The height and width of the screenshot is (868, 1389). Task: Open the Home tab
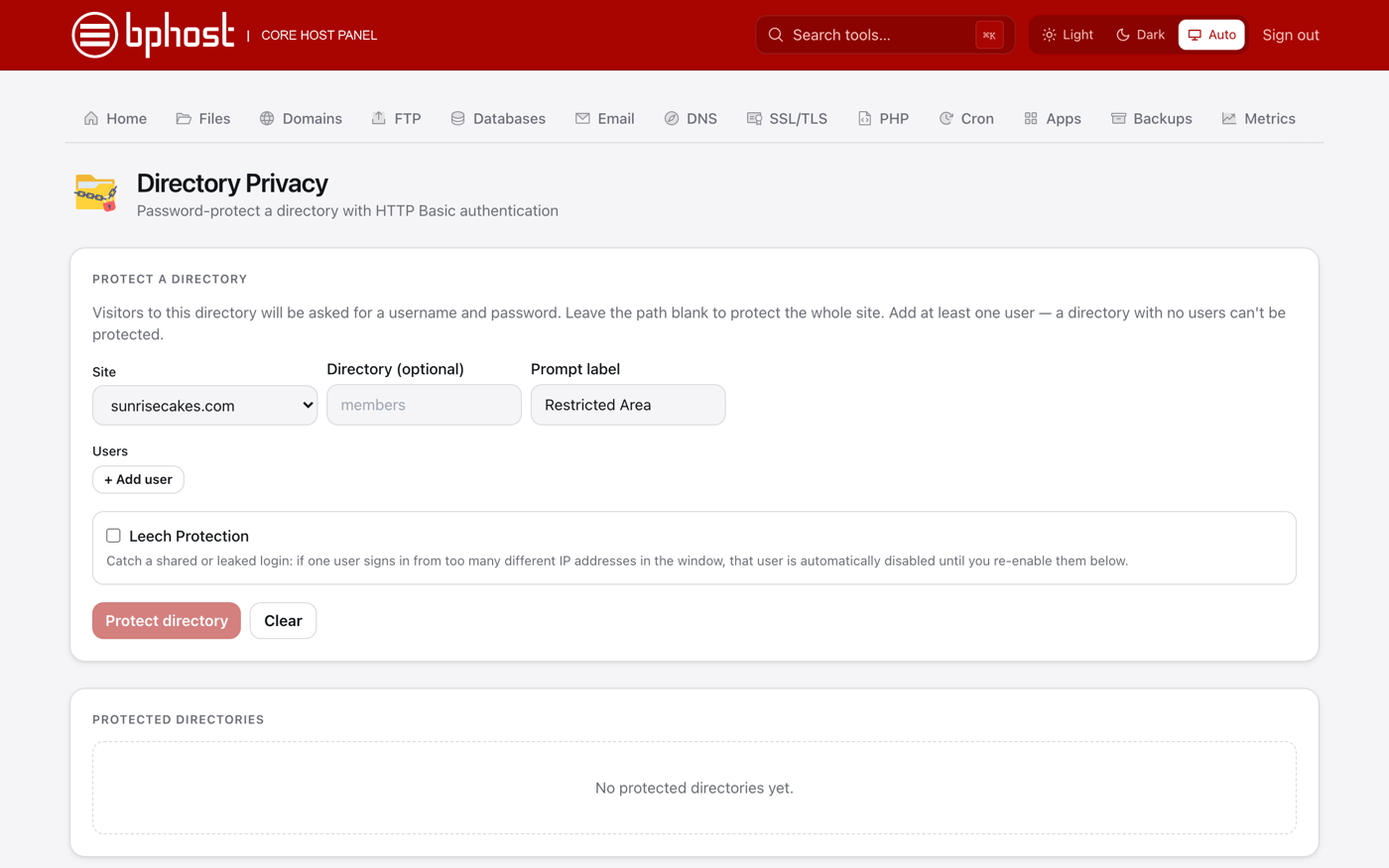pyautogui.click(x=115, y=118)
